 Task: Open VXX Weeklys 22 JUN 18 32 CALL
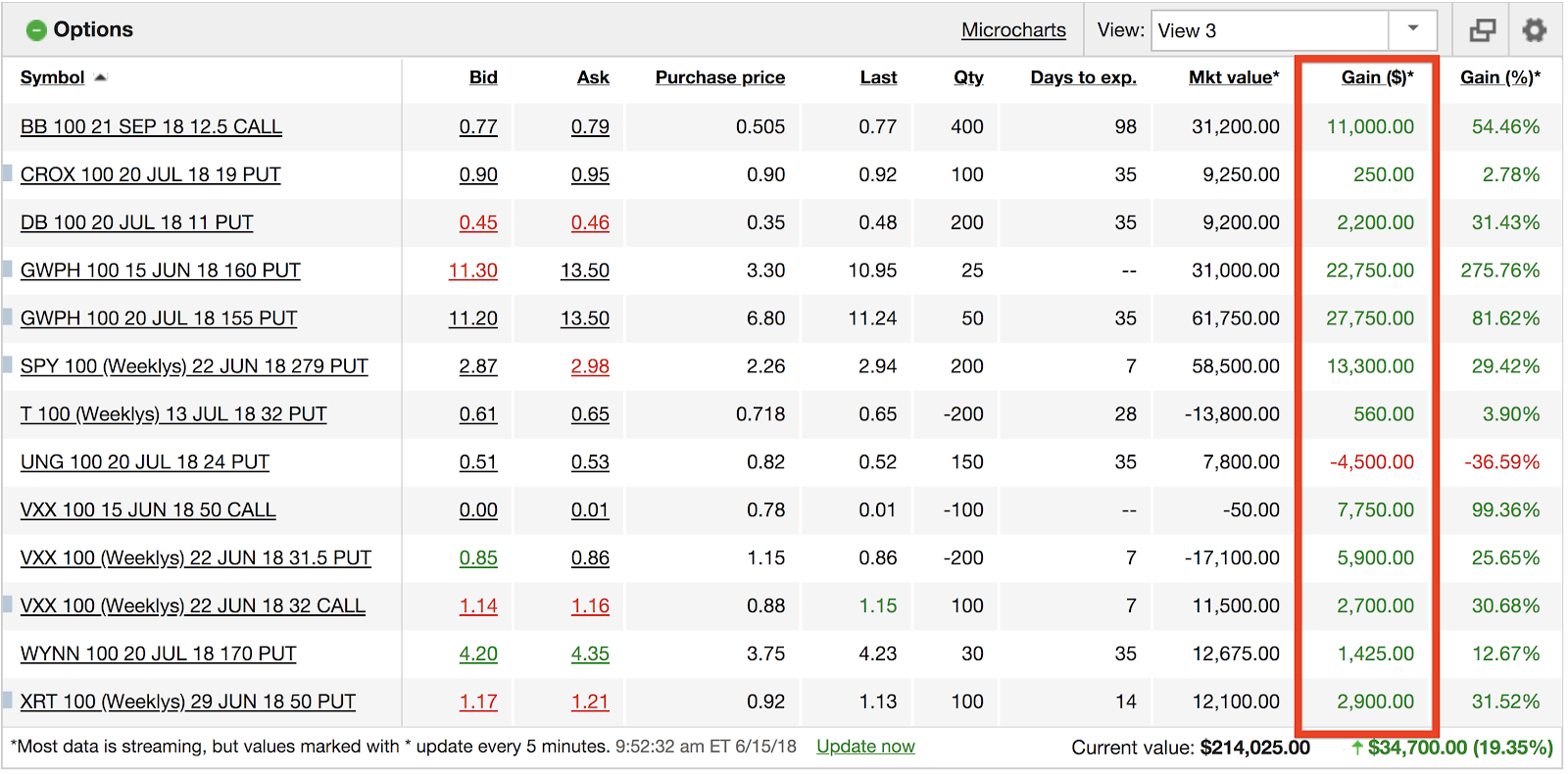[x=193, y=606]
